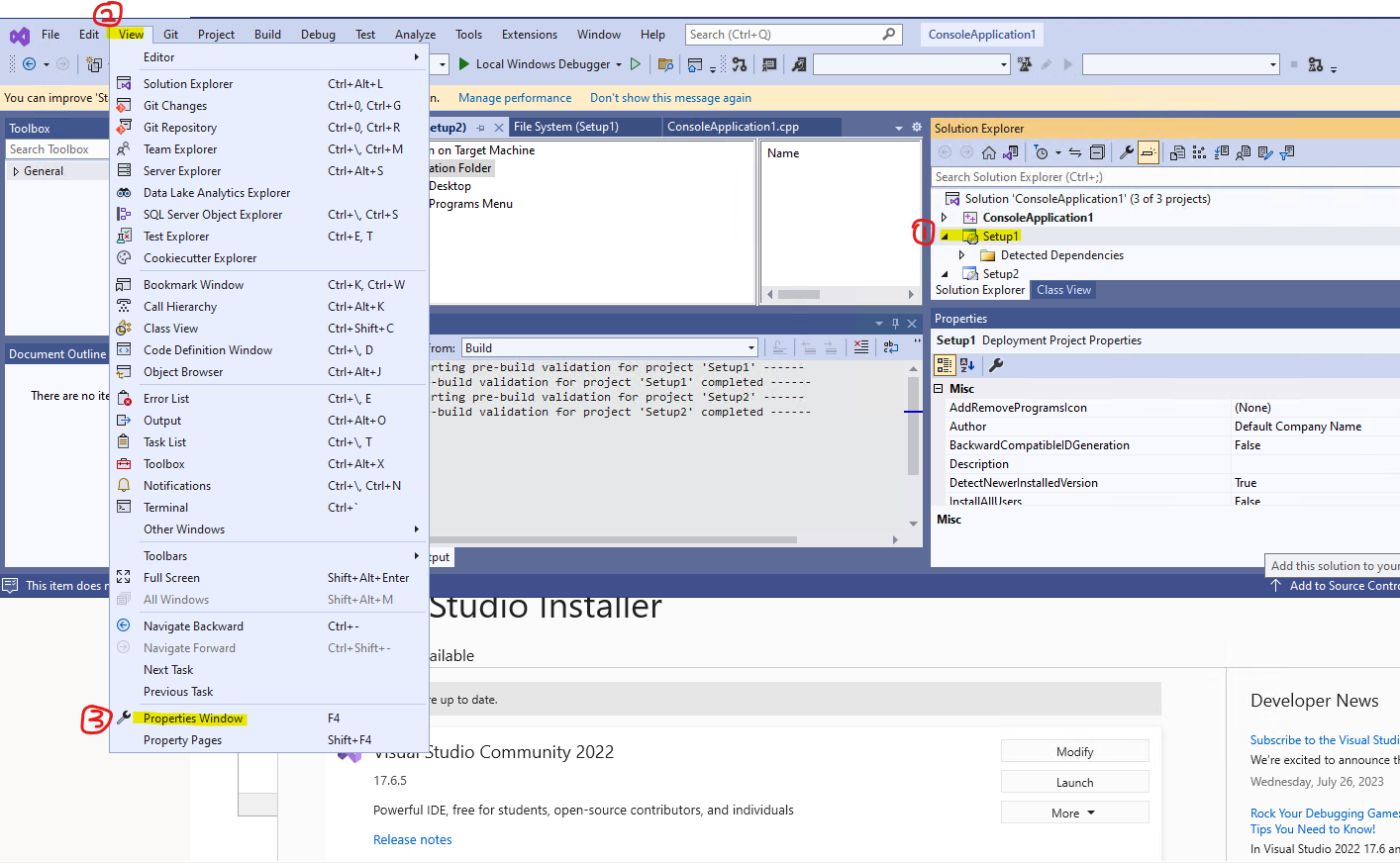Open Subscribe to the Visual Studio news link

(x=1325, y=740)
